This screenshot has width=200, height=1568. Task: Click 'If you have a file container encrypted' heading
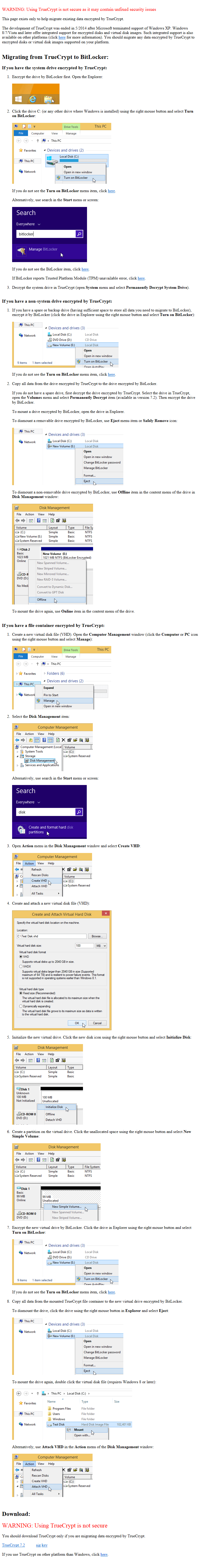(53, 625)
